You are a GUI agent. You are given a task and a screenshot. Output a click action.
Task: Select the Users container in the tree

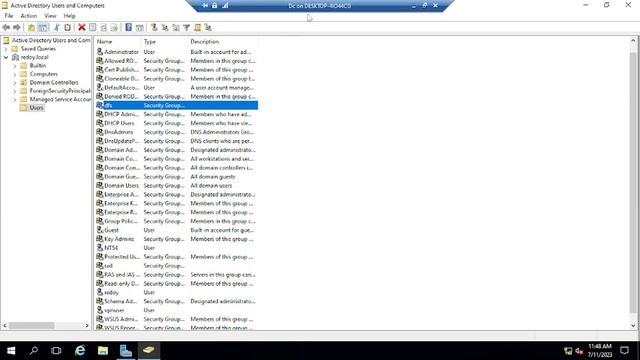(36, 108)
